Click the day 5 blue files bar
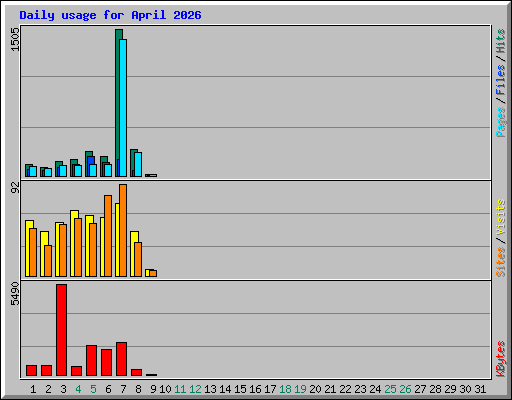 pos(91,160)
